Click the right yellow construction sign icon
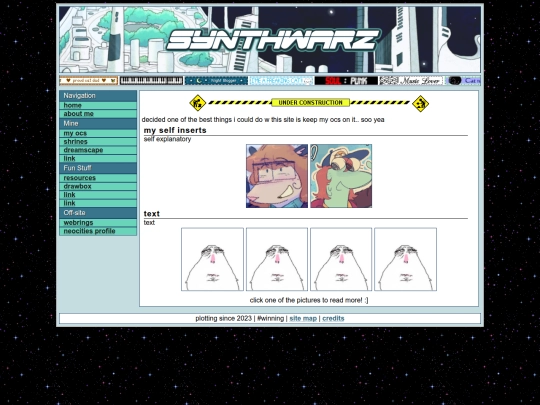 420,104
